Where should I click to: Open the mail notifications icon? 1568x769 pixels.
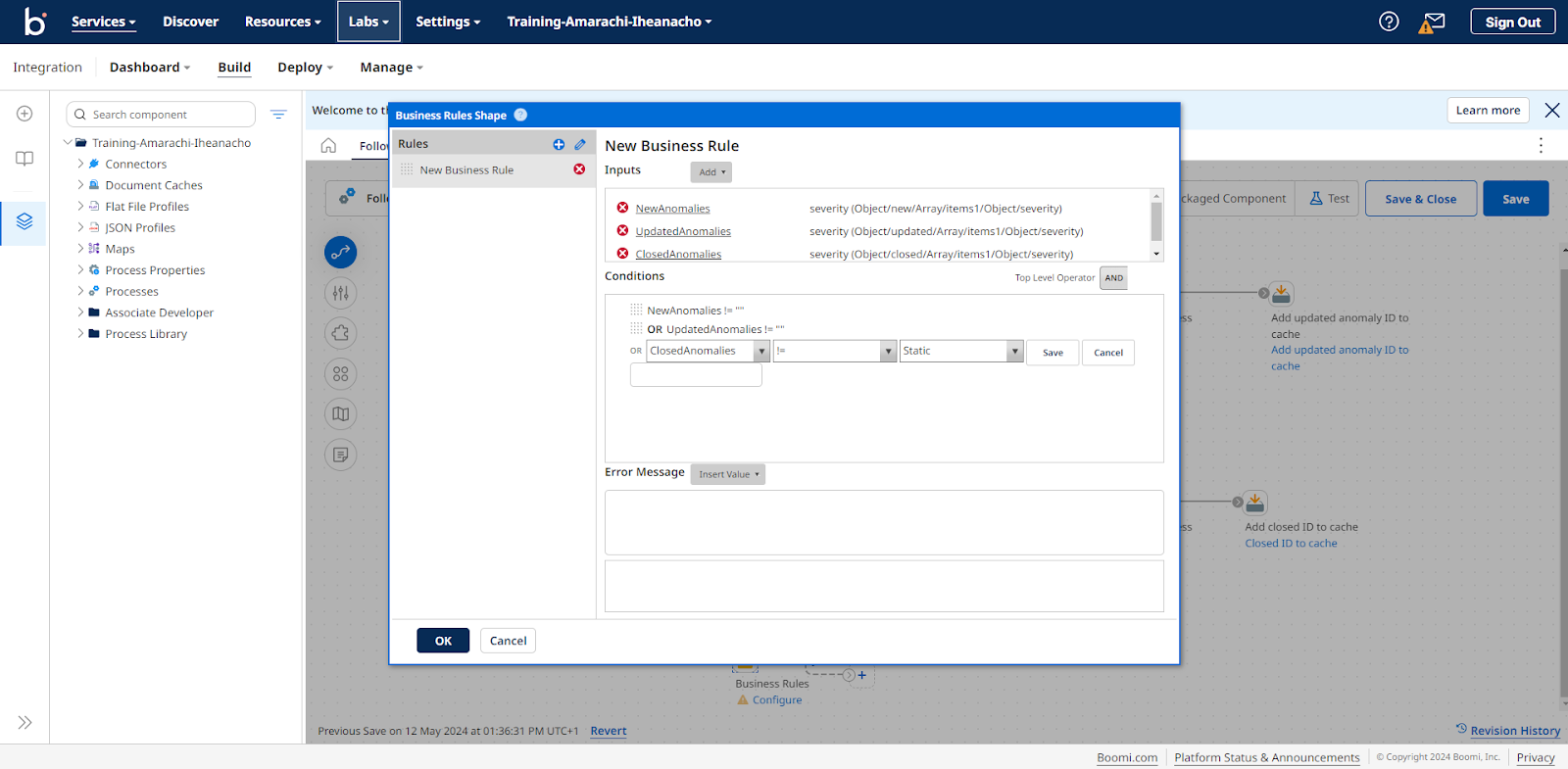pyautogui.click(x=1433, y=22)
